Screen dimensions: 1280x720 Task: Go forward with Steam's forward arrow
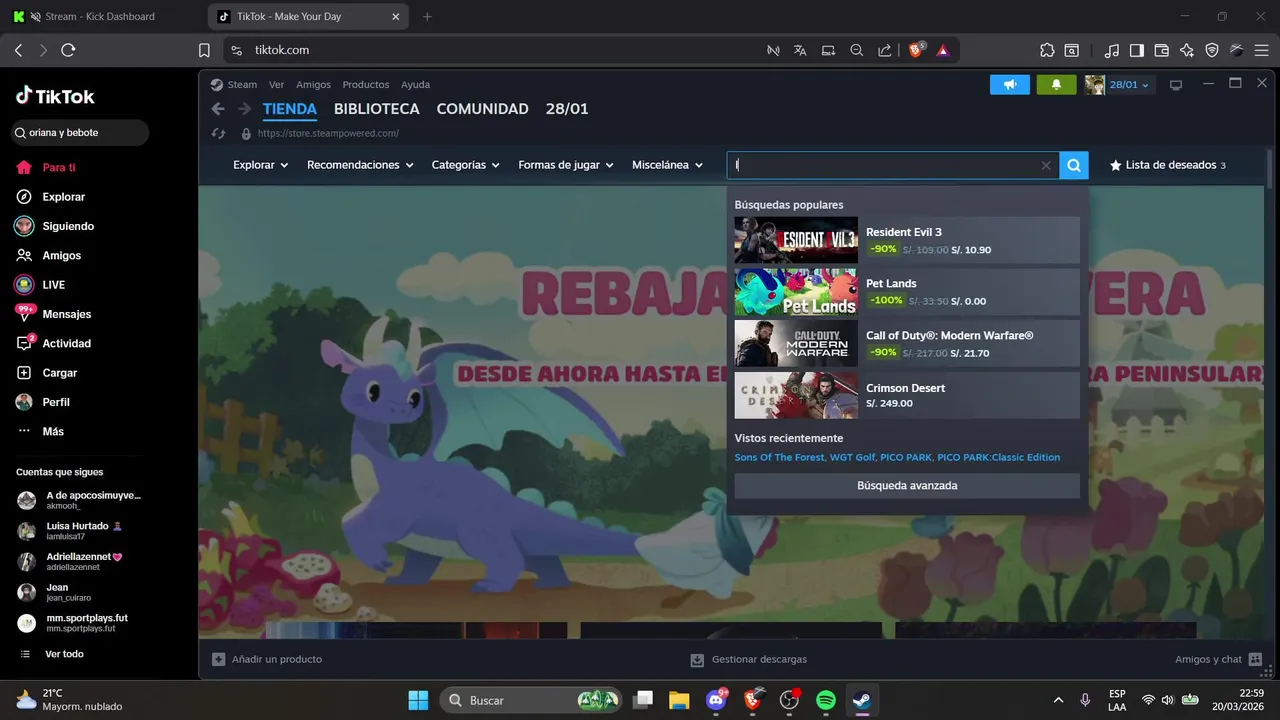(x=243, y=109)
